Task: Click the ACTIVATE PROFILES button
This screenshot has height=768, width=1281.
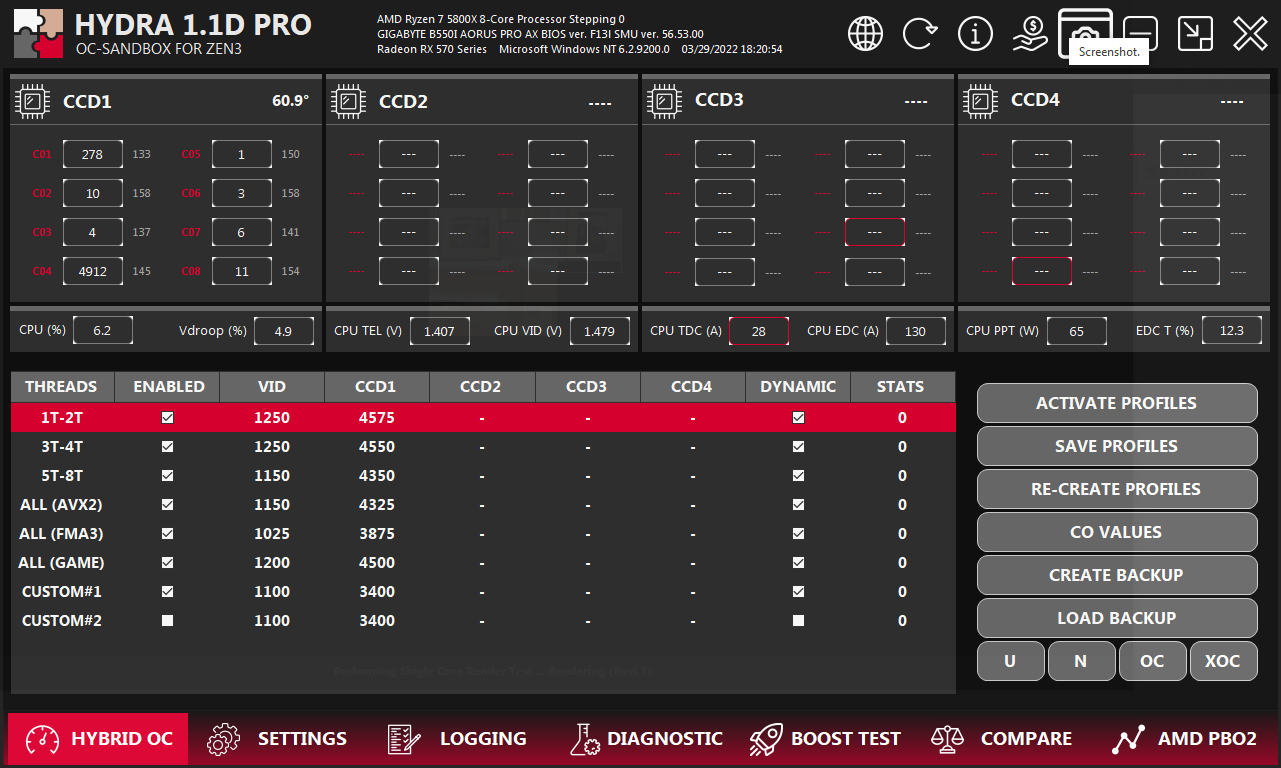Action: coord(1116,403)
